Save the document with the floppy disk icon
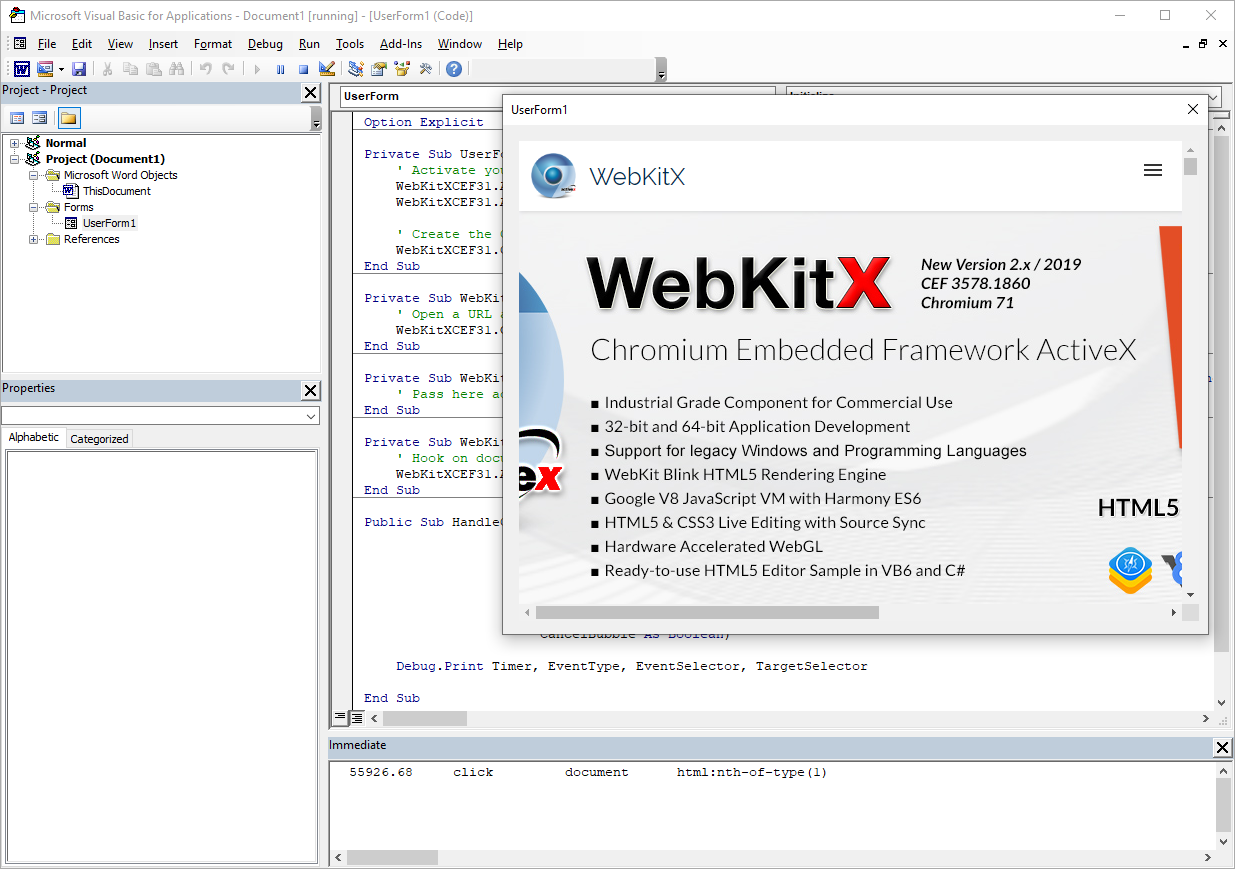 79,69
